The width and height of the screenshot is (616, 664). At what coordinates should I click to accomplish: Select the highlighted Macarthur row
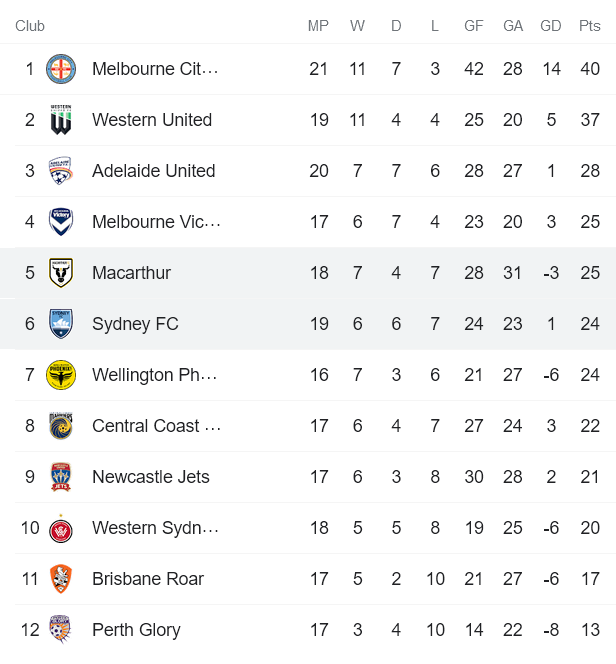pyautogui.click(x=308, y=273)
